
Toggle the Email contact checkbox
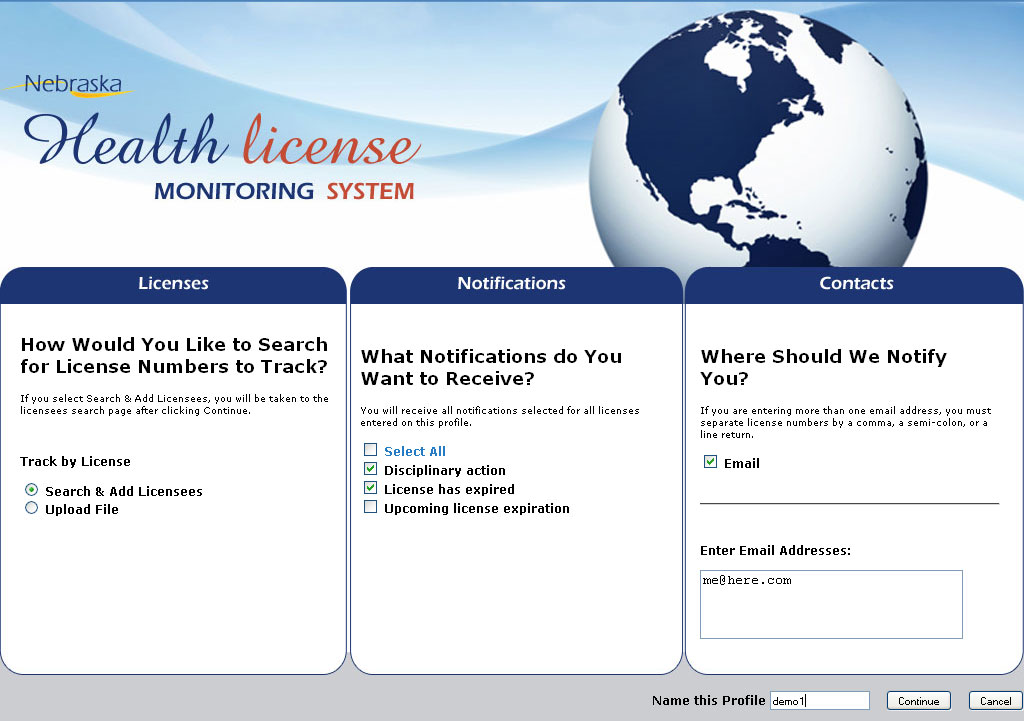(711, 462)
